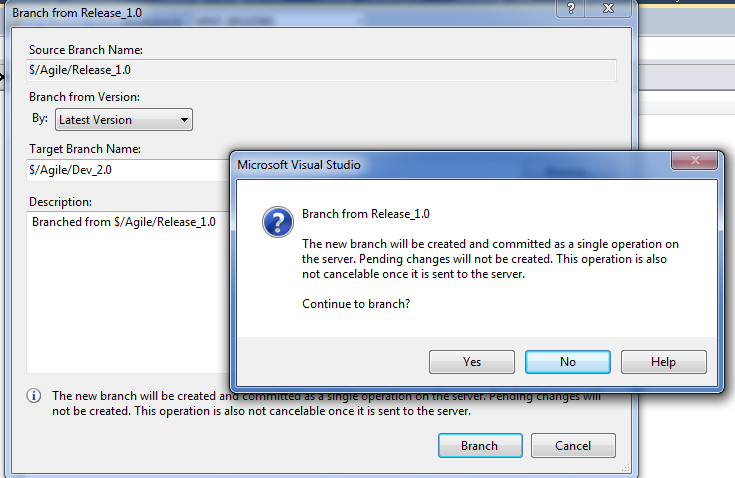Click the blue question mark icon

(x=278, y=222)
